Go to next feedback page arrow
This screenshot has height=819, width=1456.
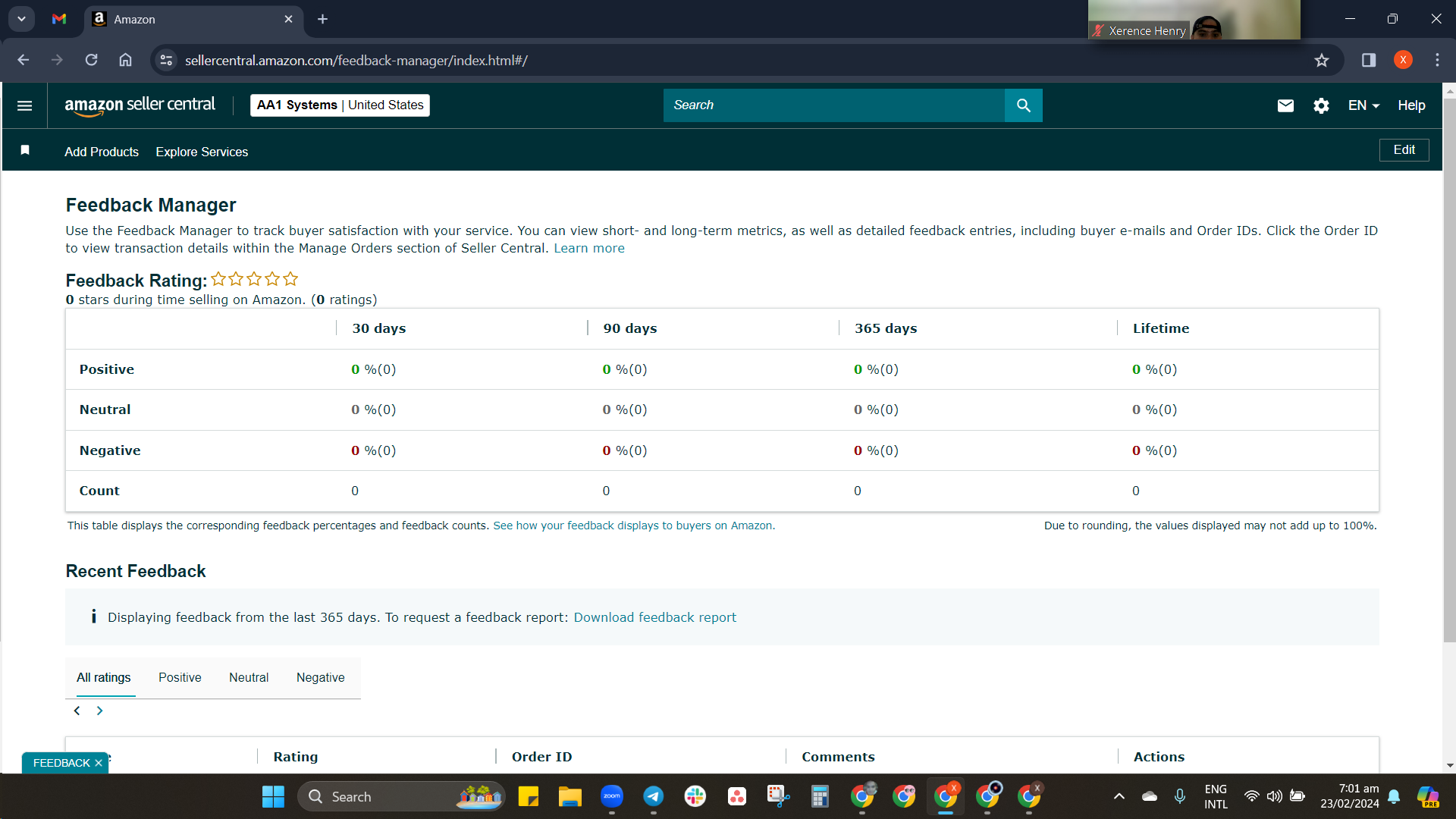click(99, 711)
